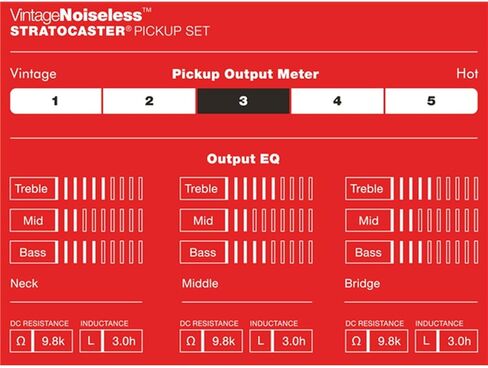Click the Neck DC resistance ohm symbol

point(21,341)
